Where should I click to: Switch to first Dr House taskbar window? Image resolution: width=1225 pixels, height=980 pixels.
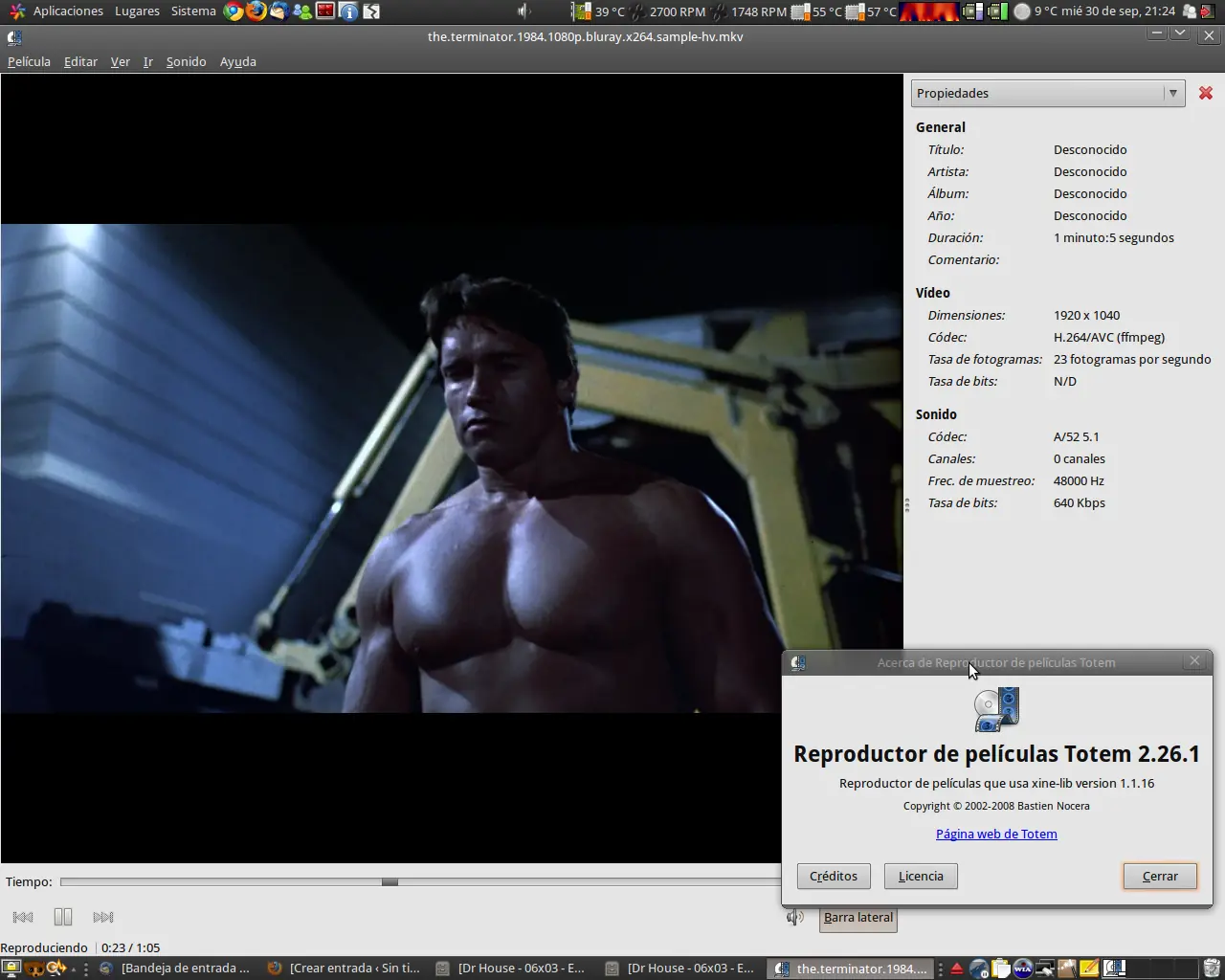tap(512, 968)
